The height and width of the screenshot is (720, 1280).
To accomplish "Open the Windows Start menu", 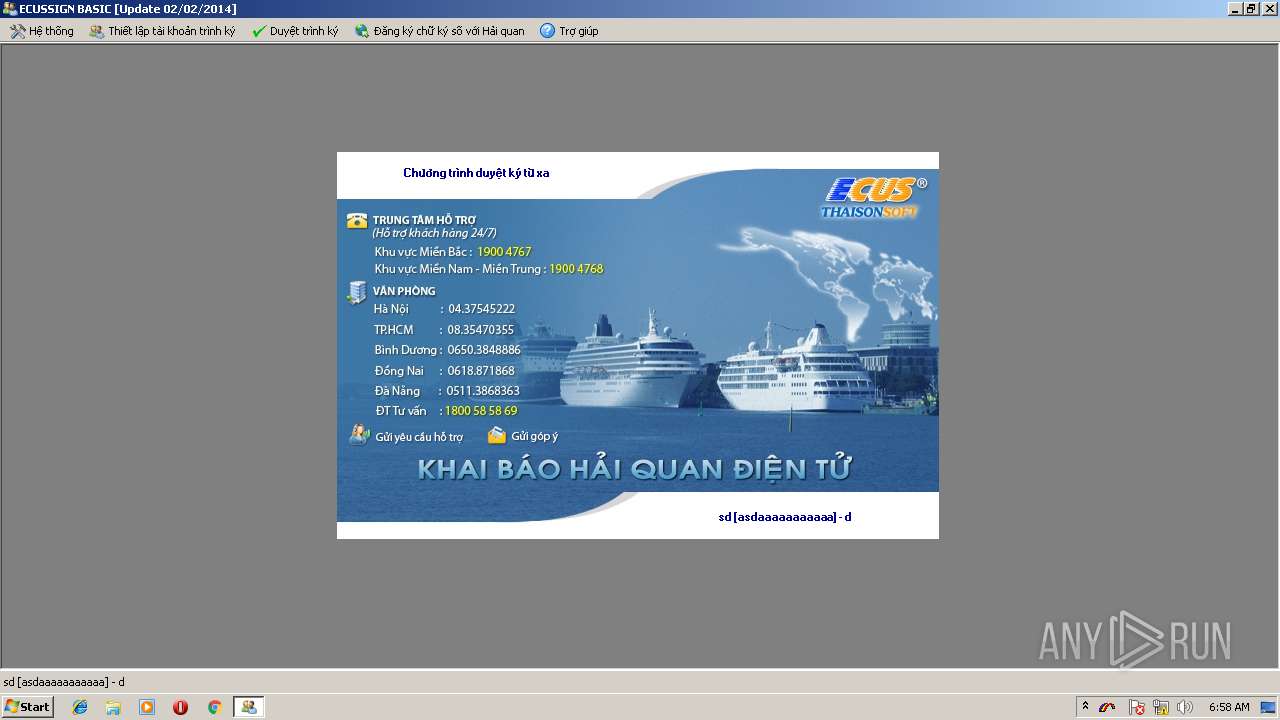I will tap(27, 707).
